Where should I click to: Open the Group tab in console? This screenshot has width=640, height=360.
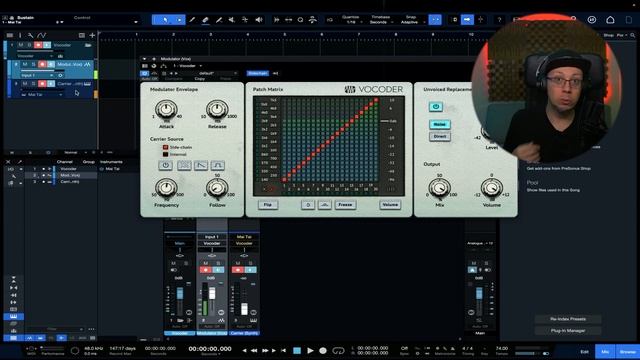tap(89, 162)
